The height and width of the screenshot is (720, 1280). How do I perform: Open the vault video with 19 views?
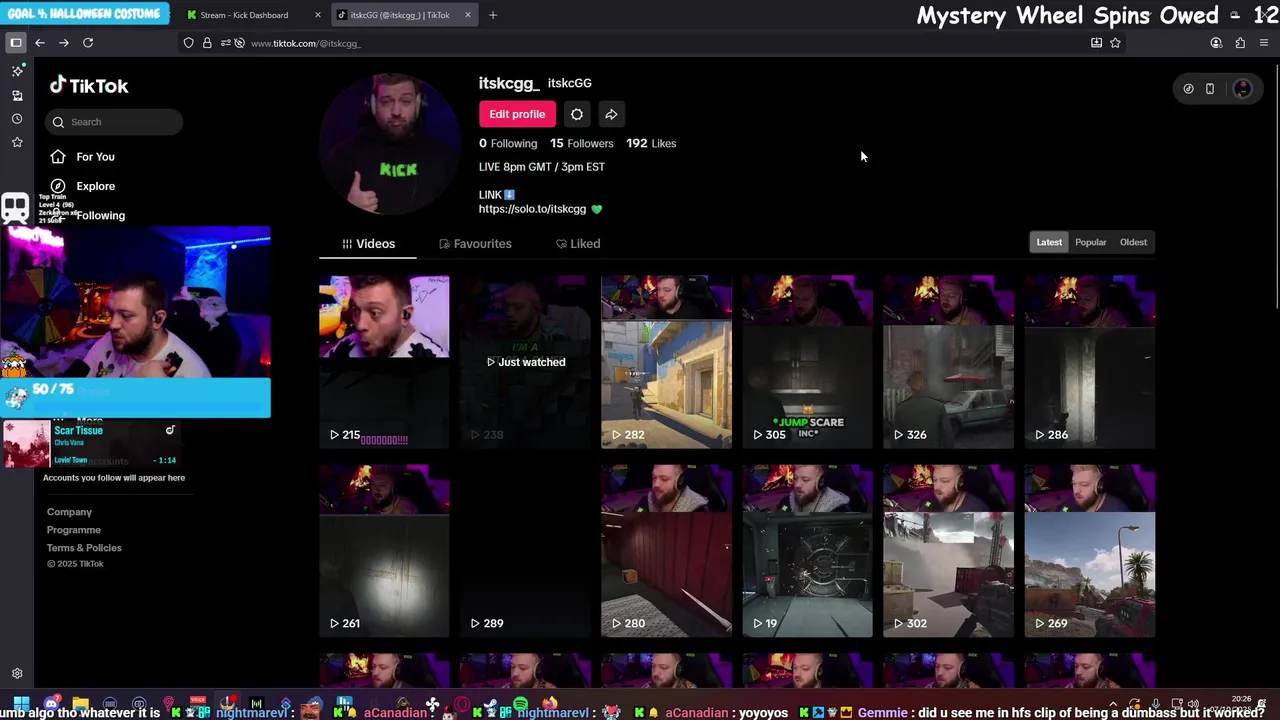pyautogui.click(x=807, y=551)
